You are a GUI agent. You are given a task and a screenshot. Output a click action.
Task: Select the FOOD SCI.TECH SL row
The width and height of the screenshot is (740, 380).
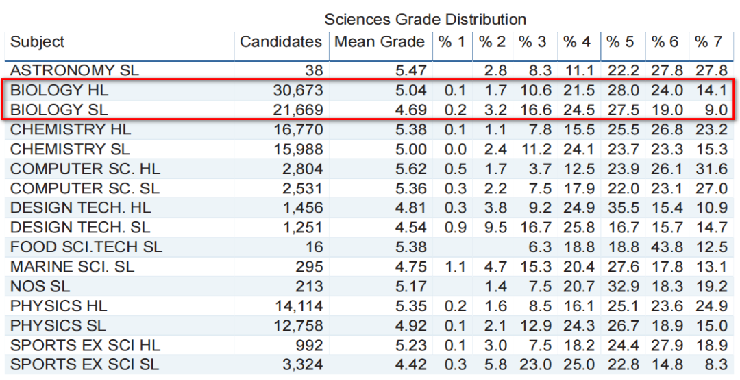(x=370, y=247)
